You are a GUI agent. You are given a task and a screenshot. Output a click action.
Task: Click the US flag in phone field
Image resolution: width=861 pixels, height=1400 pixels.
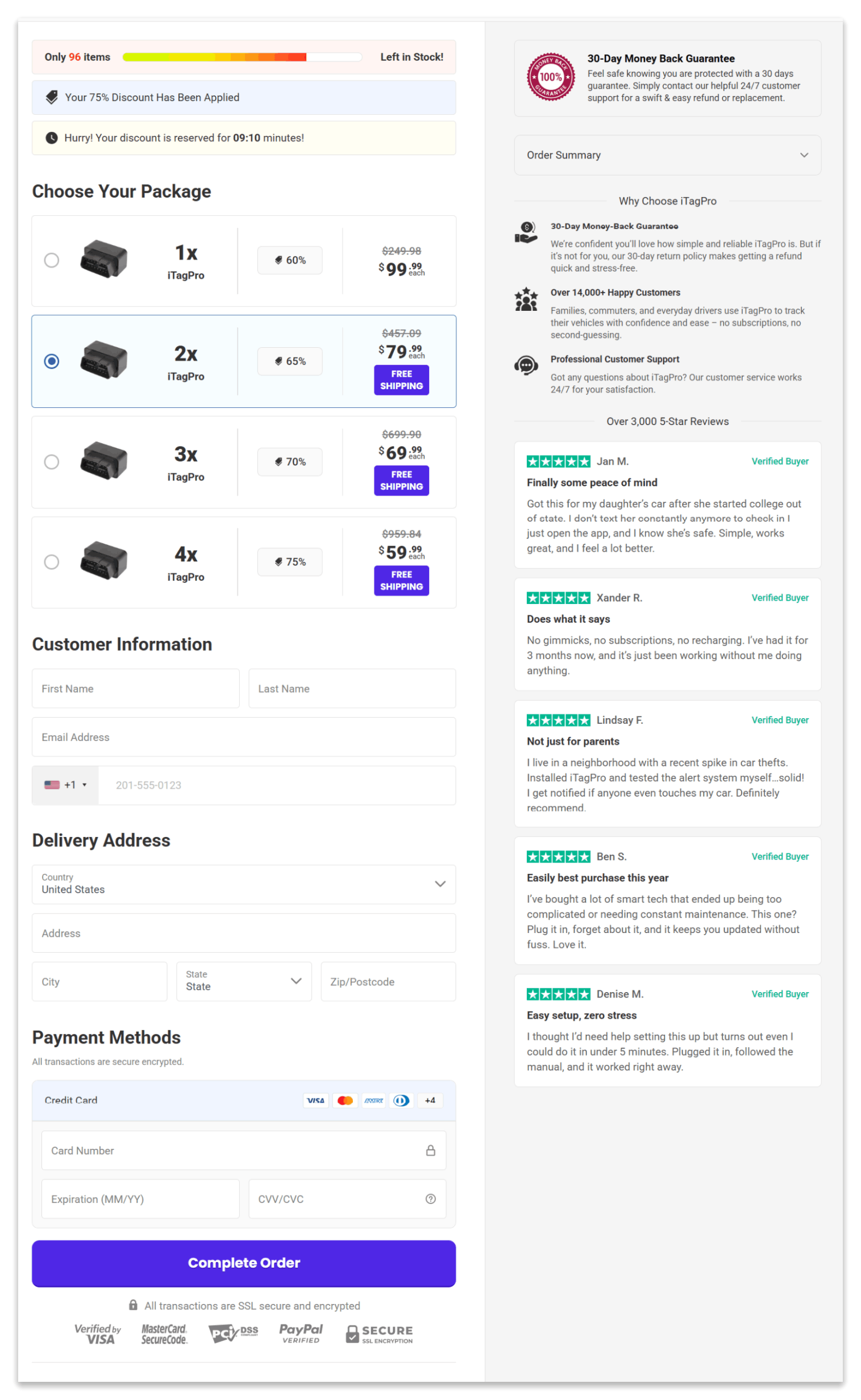coord(52,785)
